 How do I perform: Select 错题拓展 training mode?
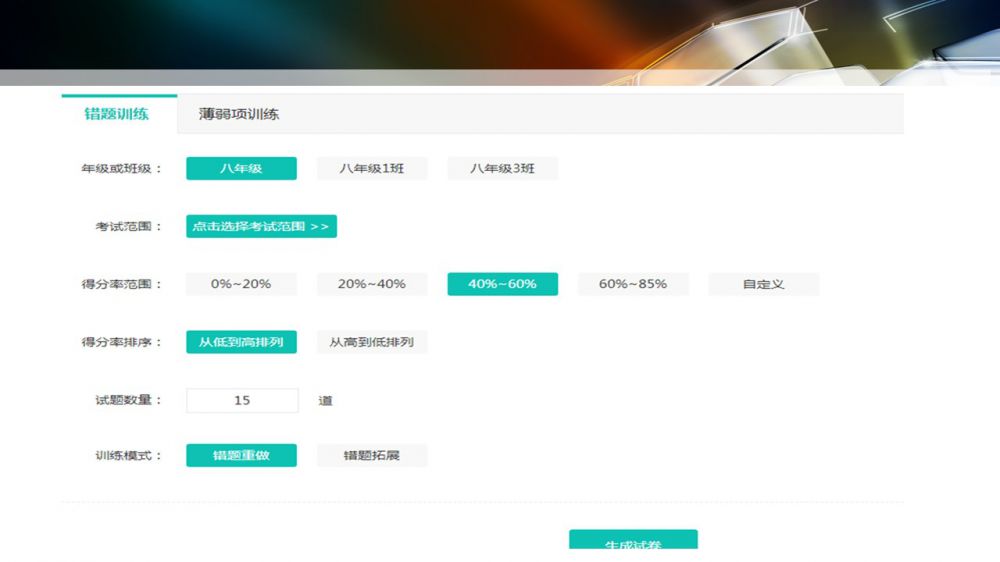coord(372,456)
